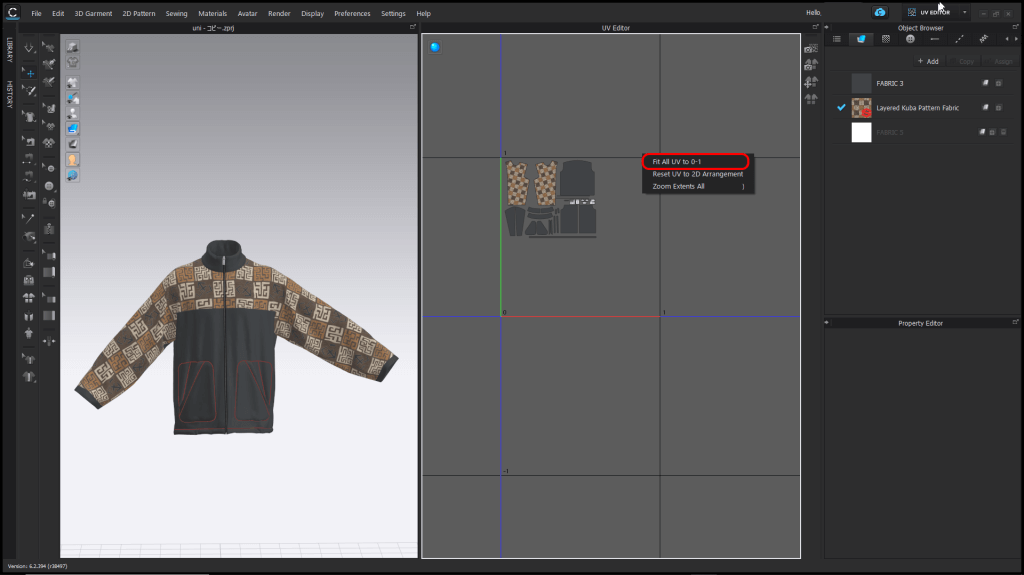Open the LIBRARY side tab
1024x575 pixels.
pos(9,50)
